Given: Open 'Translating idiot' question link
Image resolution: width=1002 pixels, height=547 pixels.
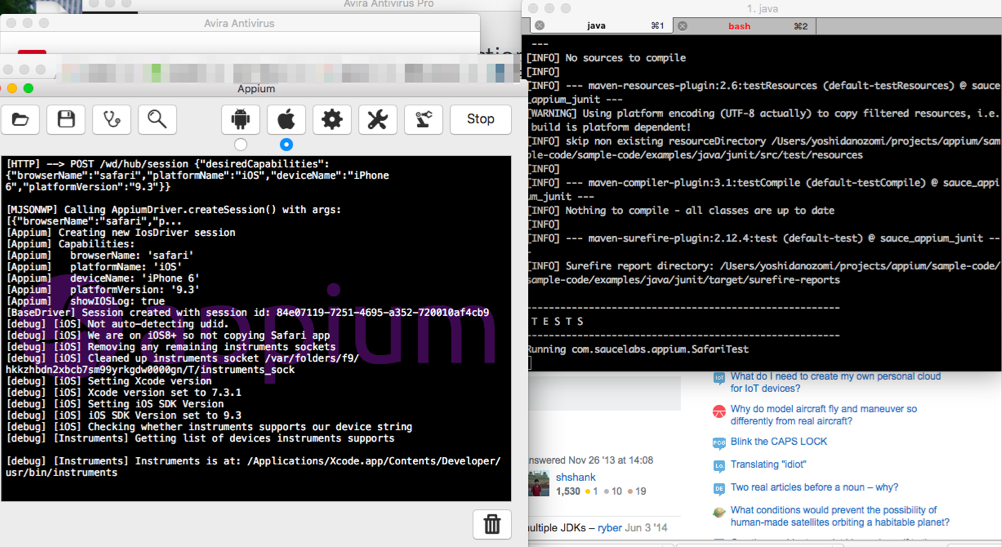Looking at the screenshot, I should coord(768,465).
